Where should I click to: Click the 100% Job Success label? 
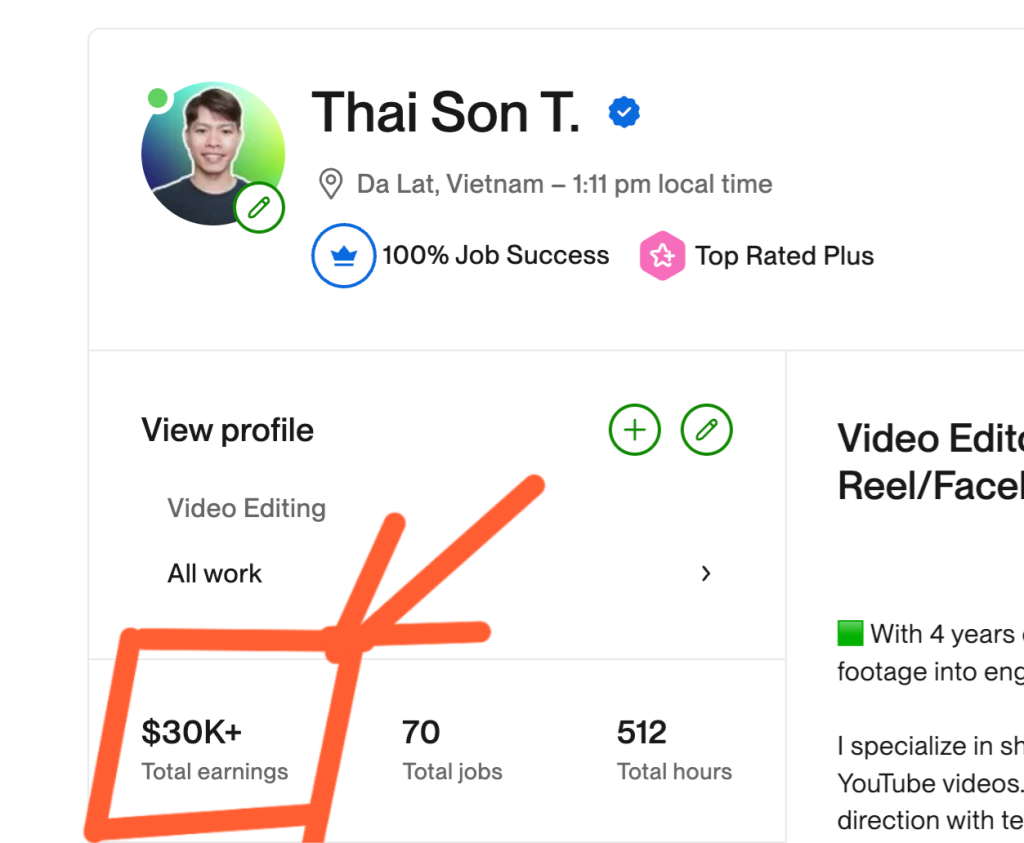tap(495, 256)
